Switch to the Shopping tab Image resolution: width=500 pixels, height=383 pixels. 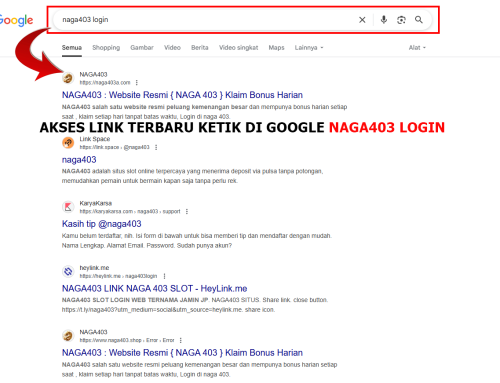106,48
